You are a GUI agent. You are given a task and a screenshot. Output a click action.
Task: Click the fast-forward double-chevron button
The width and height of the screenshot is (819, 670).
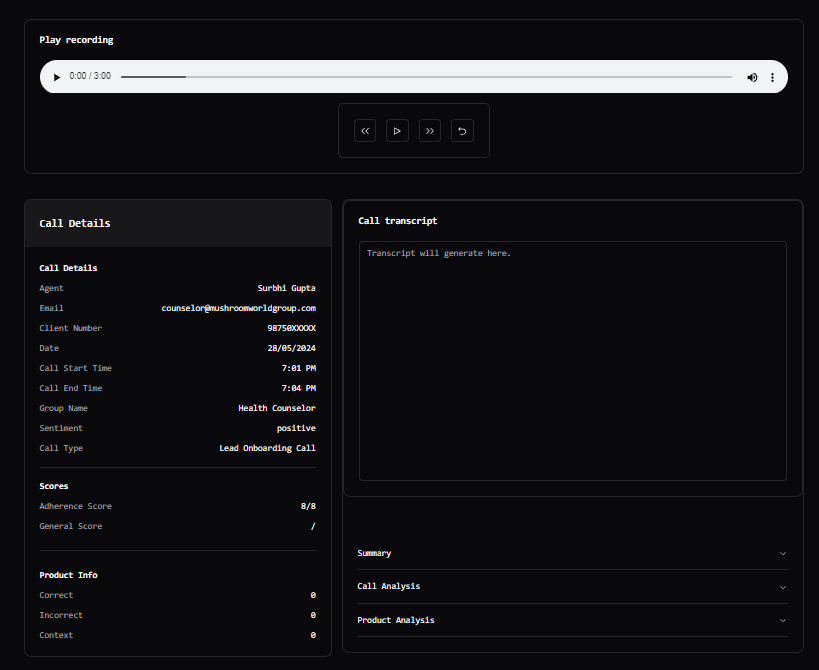tap(430, 131)
